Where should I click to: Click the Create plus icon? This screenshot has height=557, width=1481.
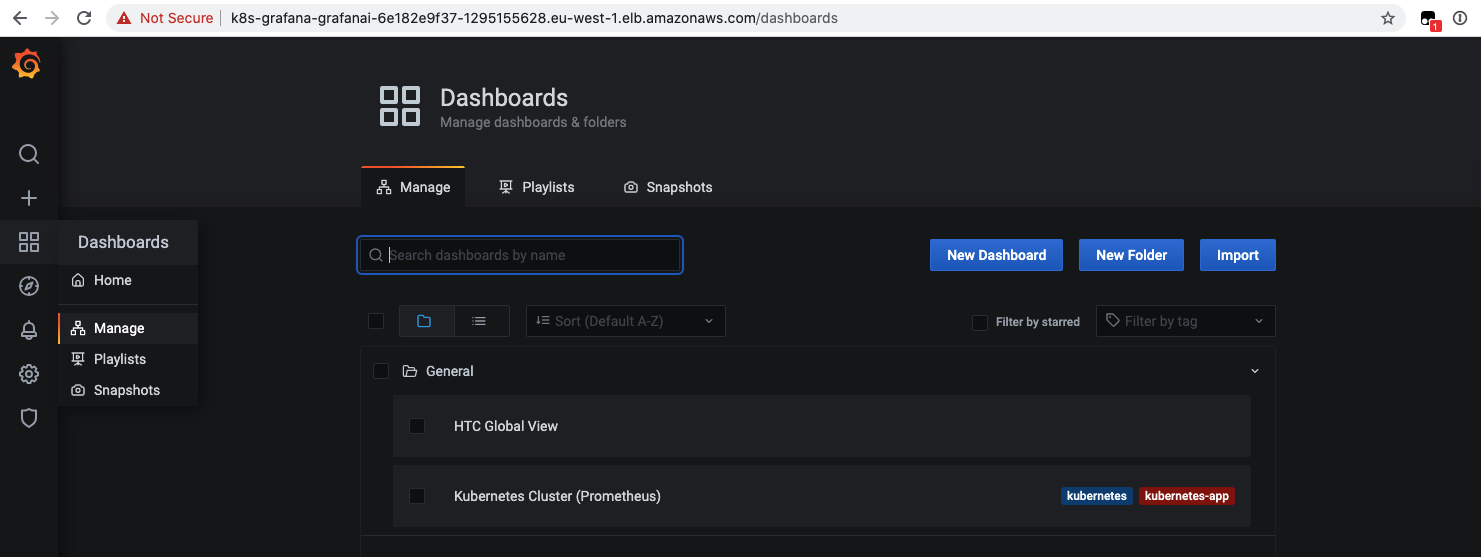pyautogui.click(x=29, y=198)
